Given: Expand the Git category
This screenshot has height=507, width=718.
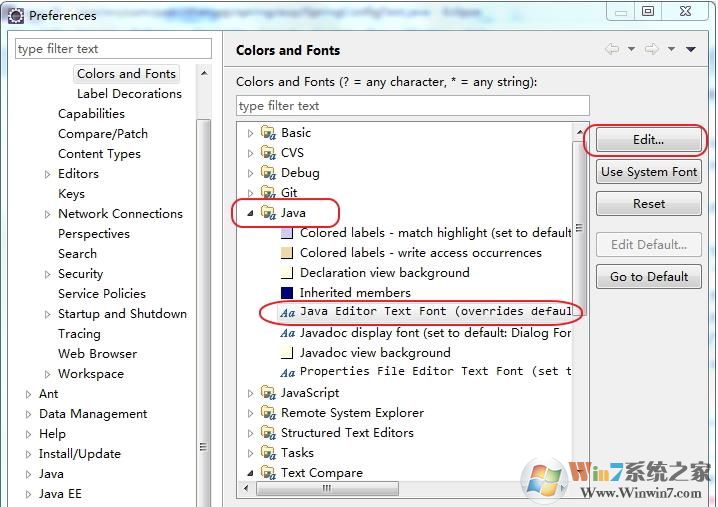Looking at the screenshot, I should 250,193.
